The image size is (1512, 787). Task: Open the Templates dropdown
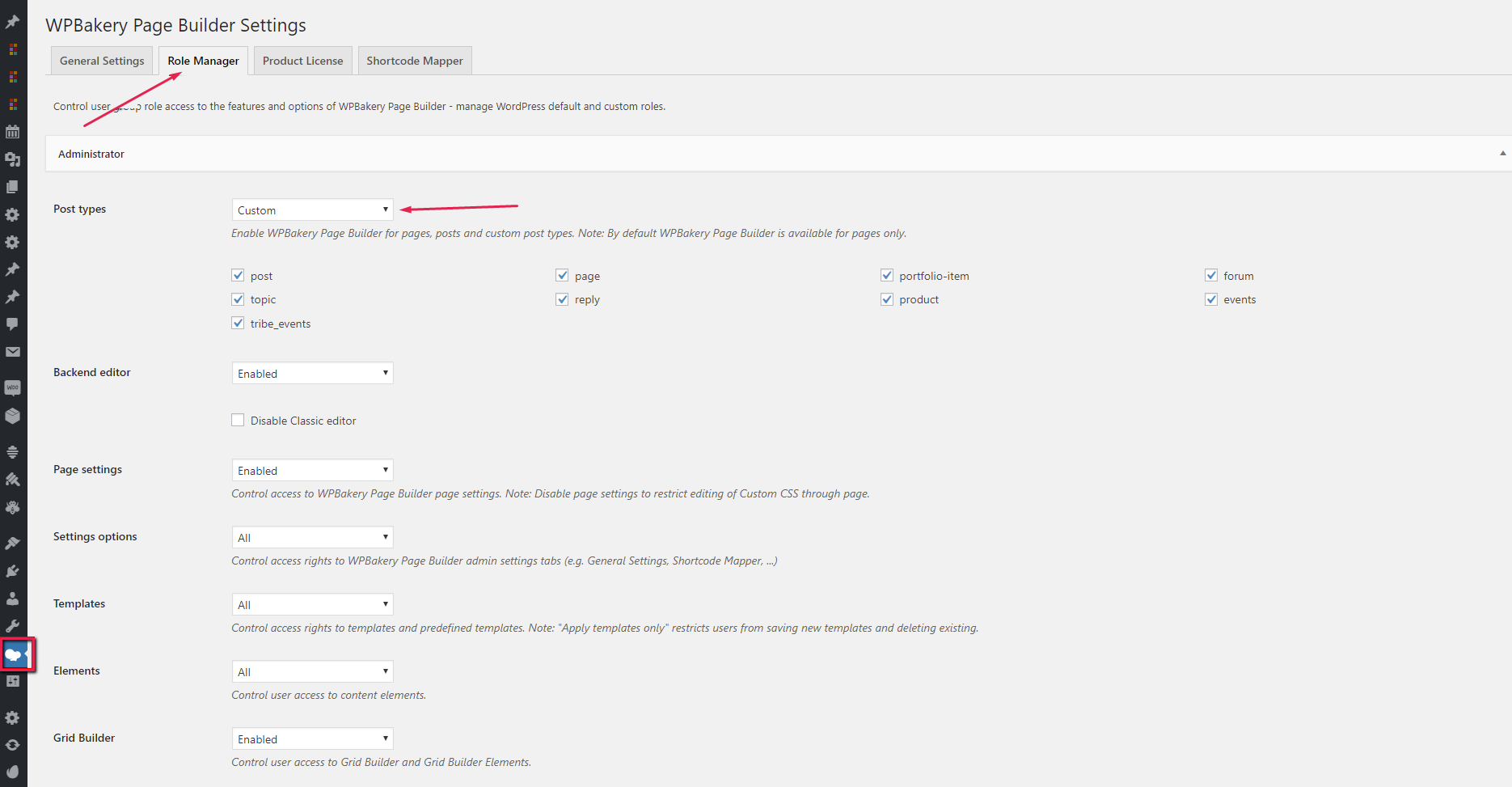pyautogui.click(x=312, y=604)
